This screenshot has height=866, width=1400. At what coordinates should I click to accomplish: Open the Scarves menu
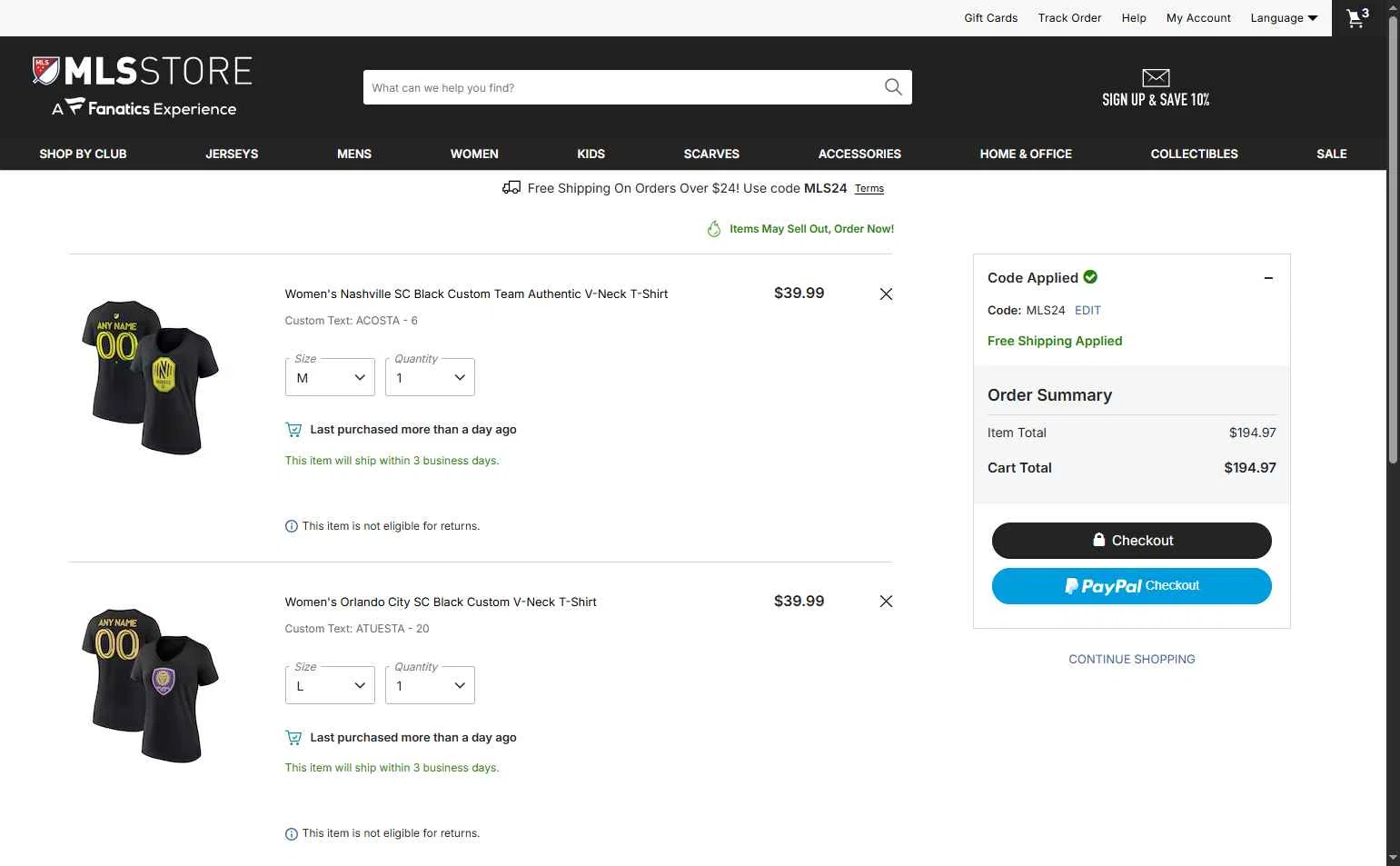pyautogui.click(x=711, y=154)
